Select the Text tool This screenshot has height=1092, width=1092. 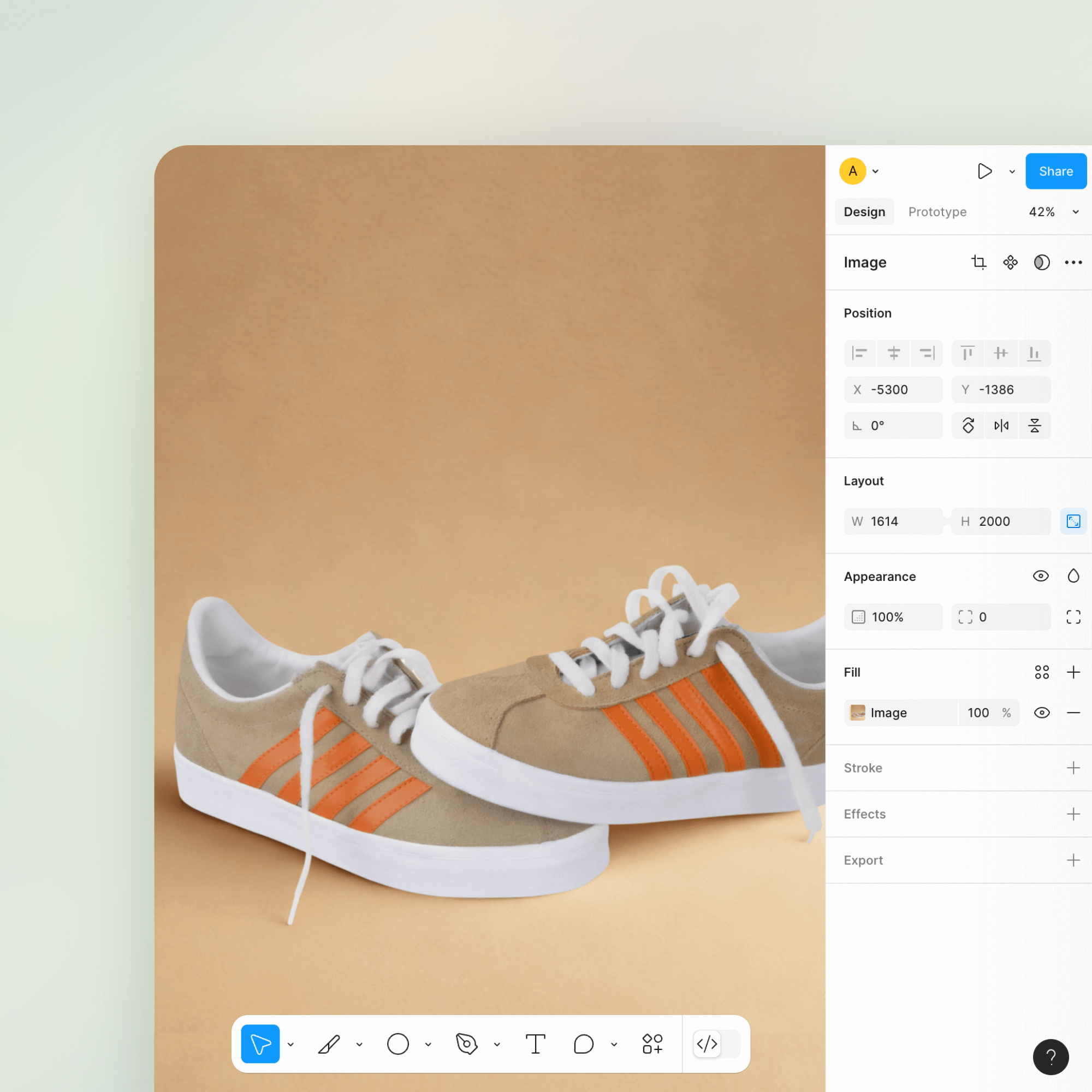(535, 1044)
